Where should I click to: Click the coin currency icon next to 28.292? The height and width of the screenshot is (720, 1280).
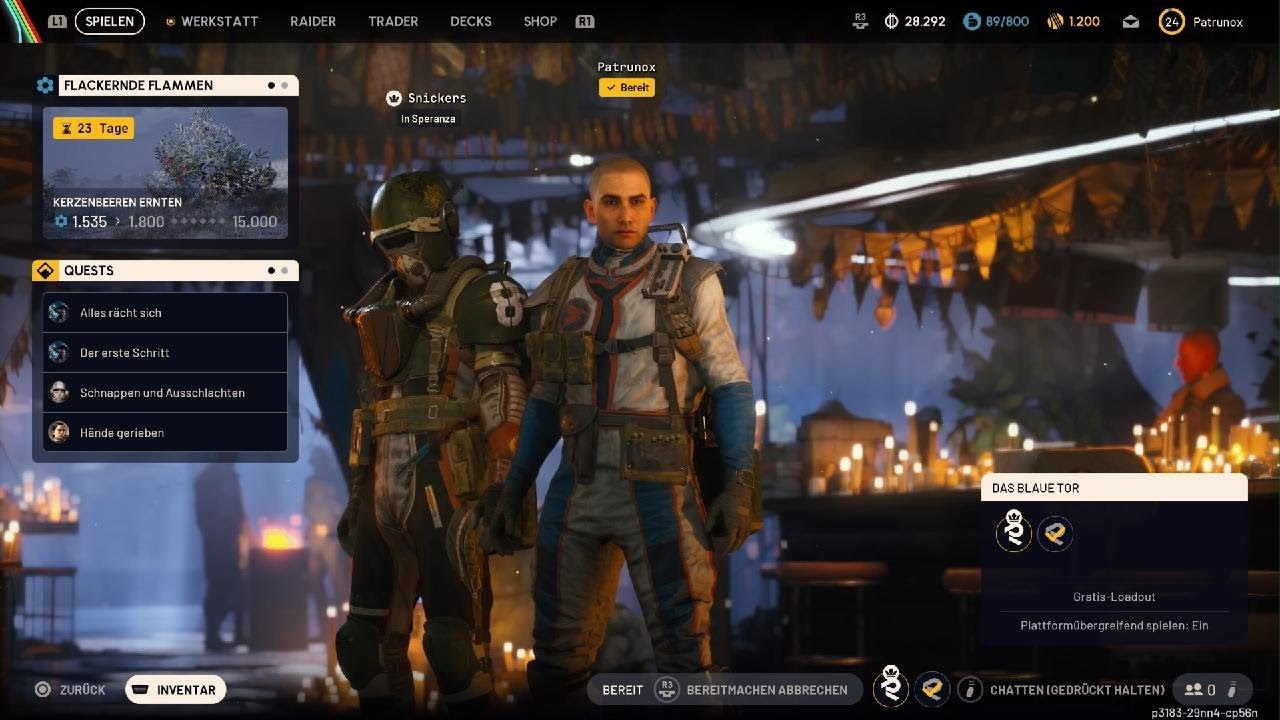[892, 21]
